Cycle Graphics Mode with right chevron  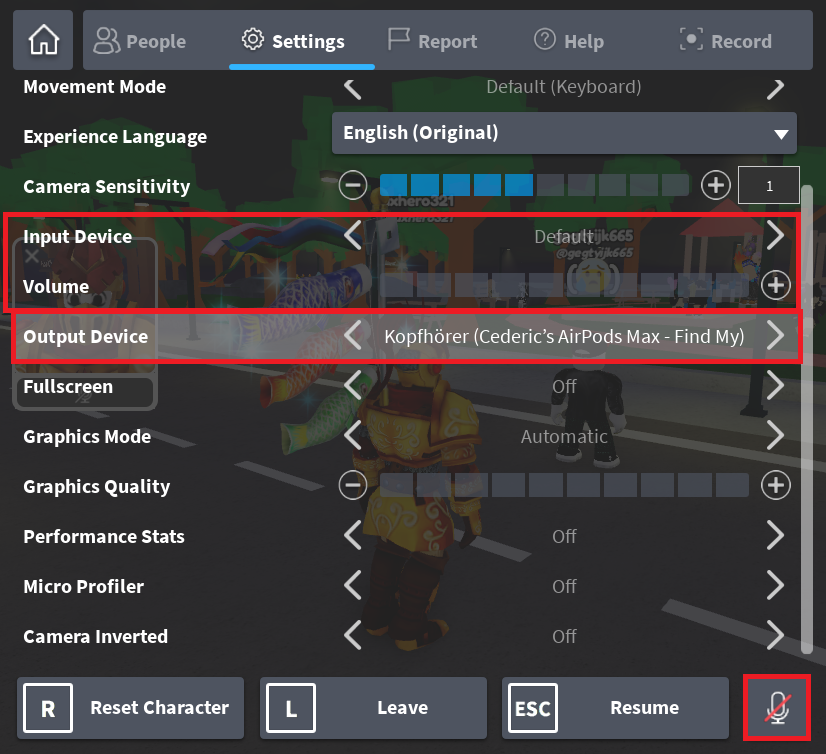[x=774, y=436]
